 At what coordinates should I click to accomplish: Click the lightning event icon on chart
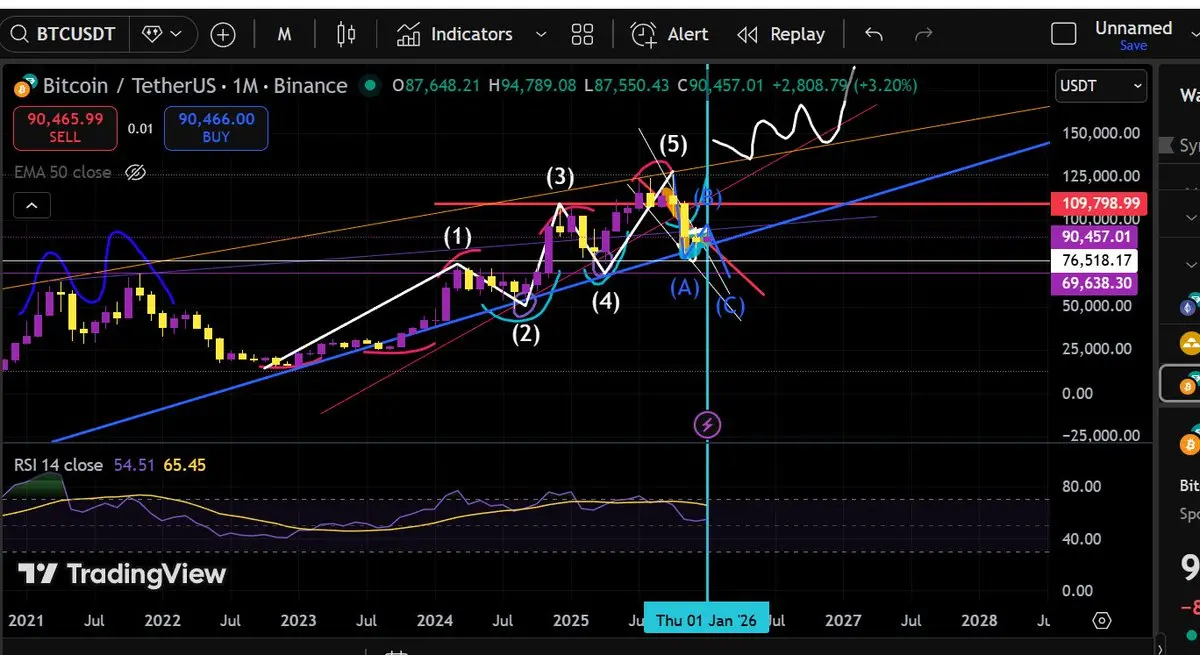(x=707, y=425)
